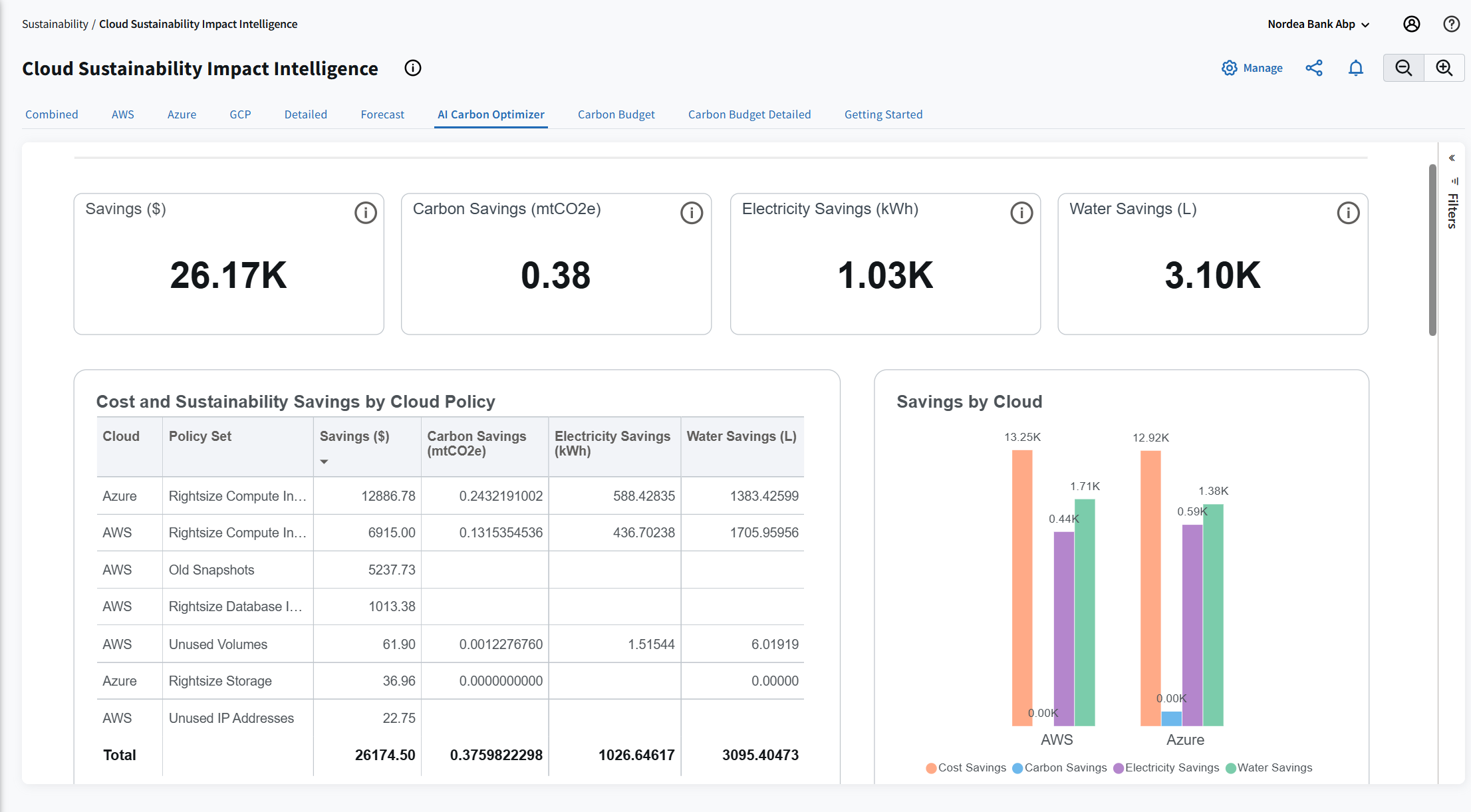Switch to the Carbon Budget tab
The width and height of the screenshot is (1471, 812).
click(616, 114)
